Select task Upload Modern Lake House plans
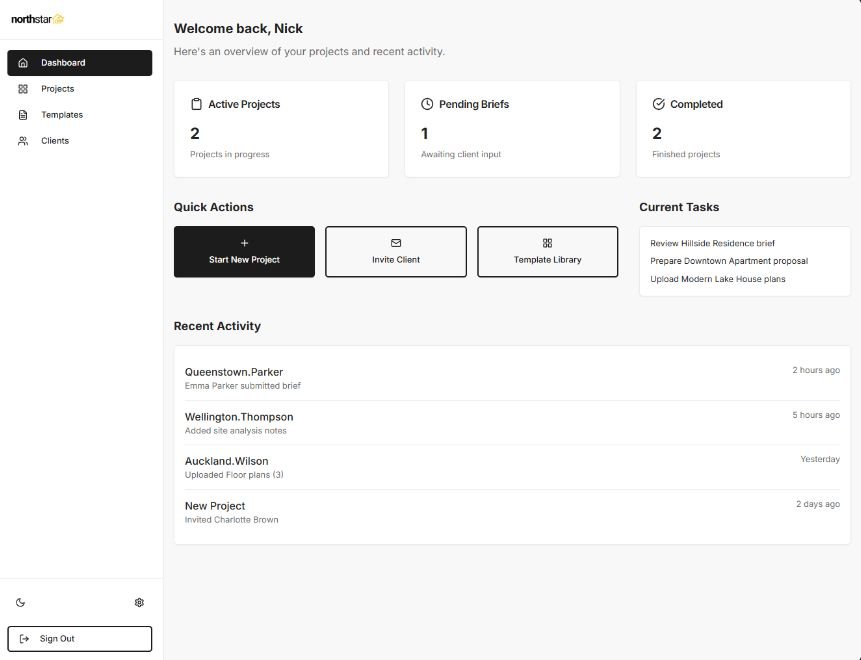861x660 pixels. (x=718, y=279)
